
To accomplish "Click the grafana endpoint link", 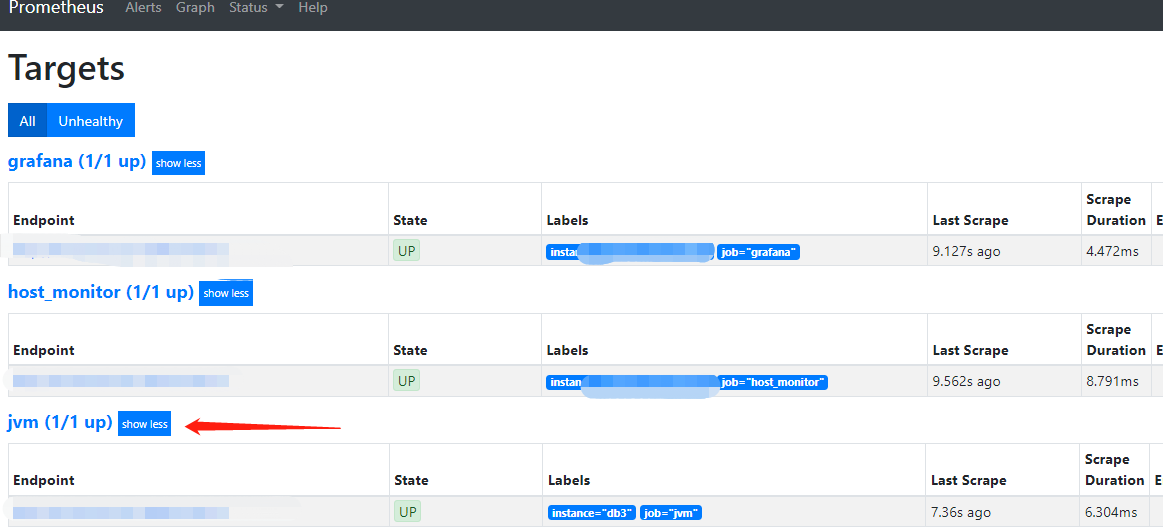I will pos(121,250).
